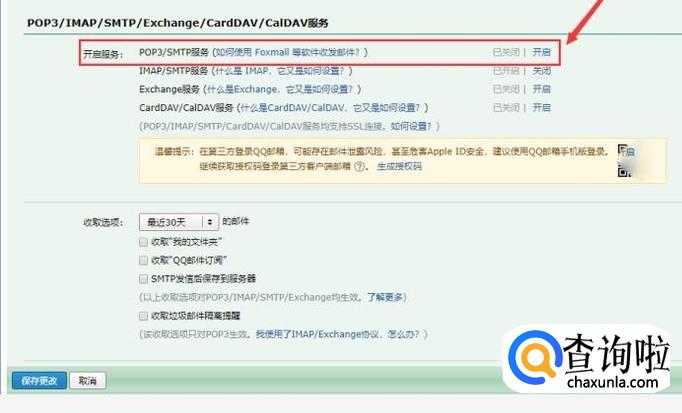Screen dimensions: 682x413
Task: Click 已关闭 status in Exchange row
Action: [506, 89]
